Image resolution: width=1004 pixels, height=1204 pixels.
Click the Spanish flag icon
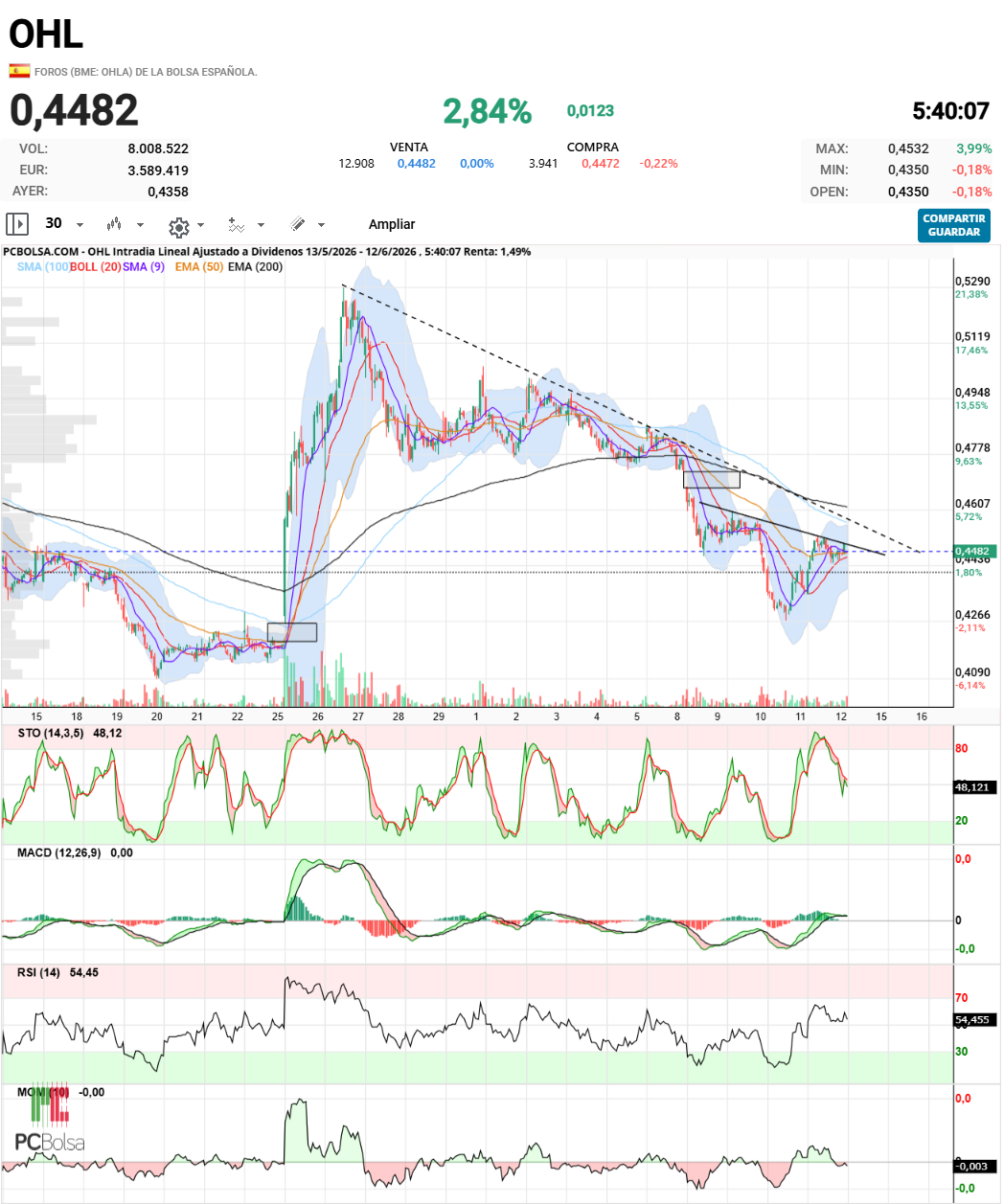[19, 71]
